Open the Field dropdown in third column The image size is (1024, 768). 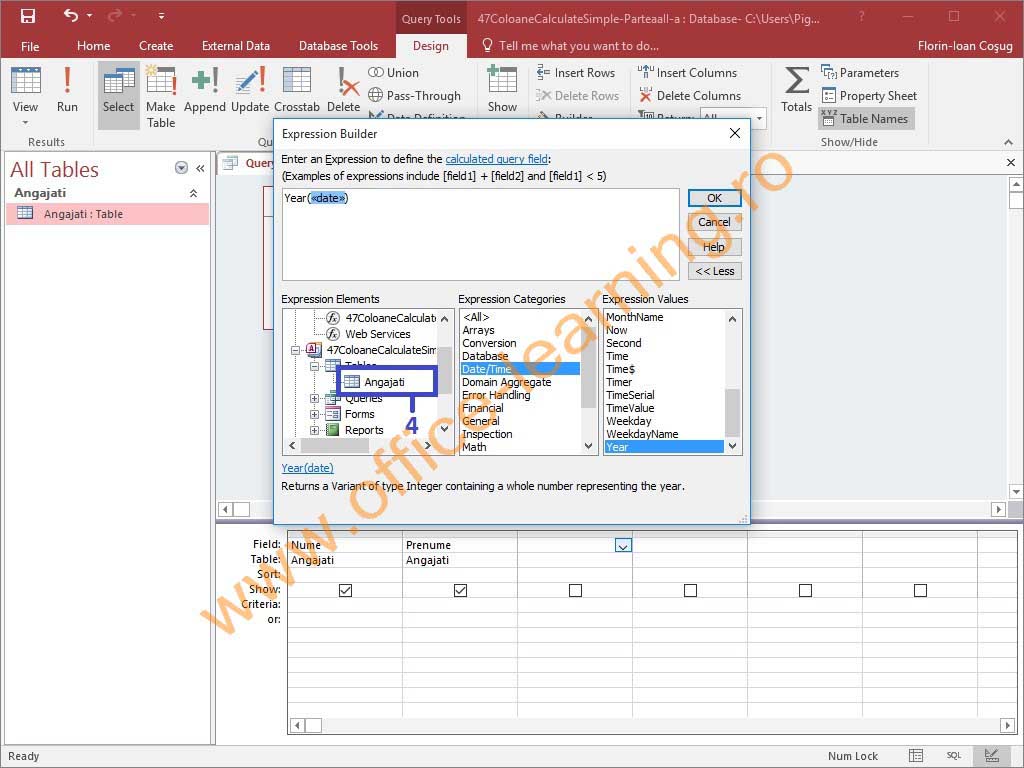point(623,545)
